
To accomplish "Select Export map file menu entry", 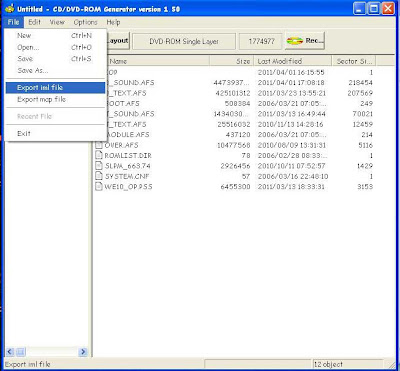I will (x=55, y=99).
